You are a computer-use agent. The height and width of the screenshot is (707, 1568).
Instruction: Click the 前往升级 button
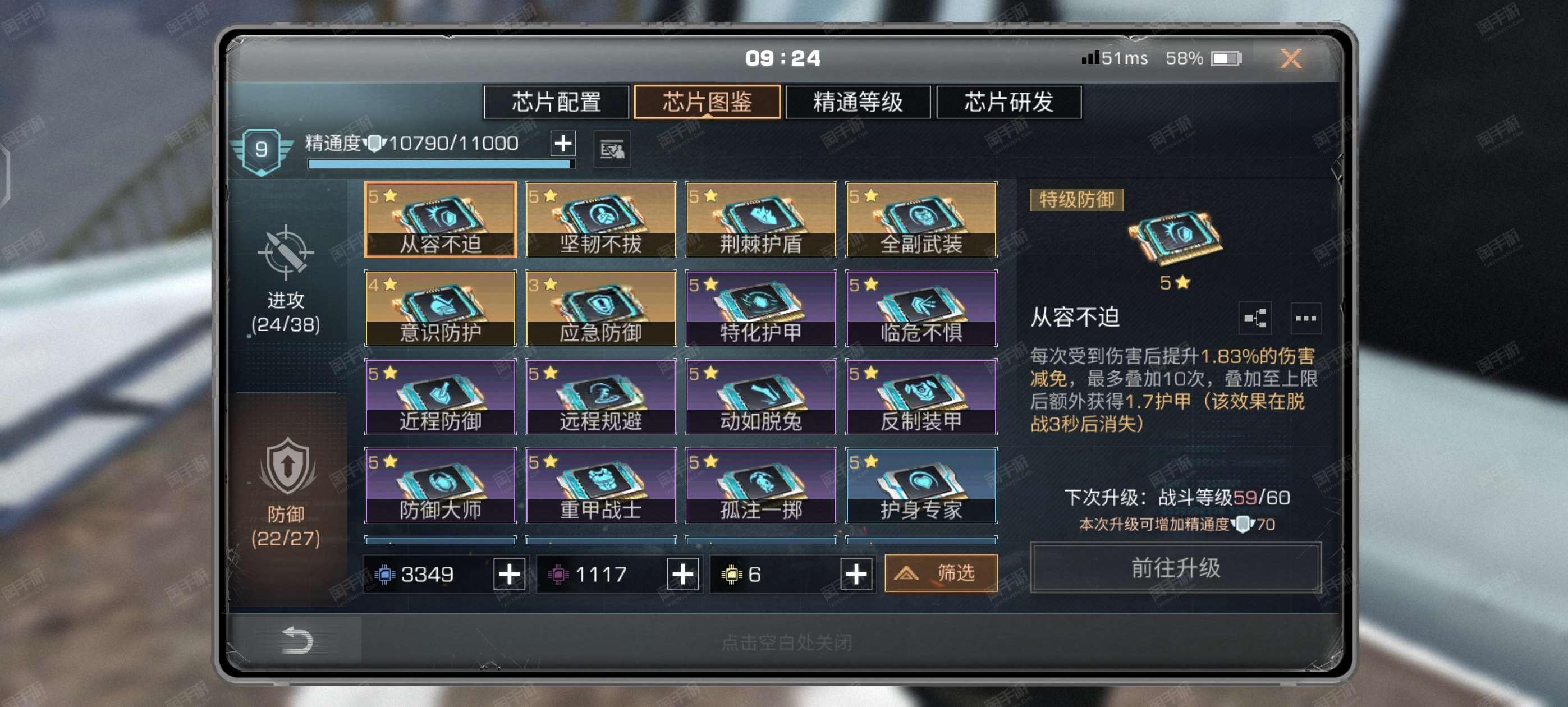(1175, 567)
